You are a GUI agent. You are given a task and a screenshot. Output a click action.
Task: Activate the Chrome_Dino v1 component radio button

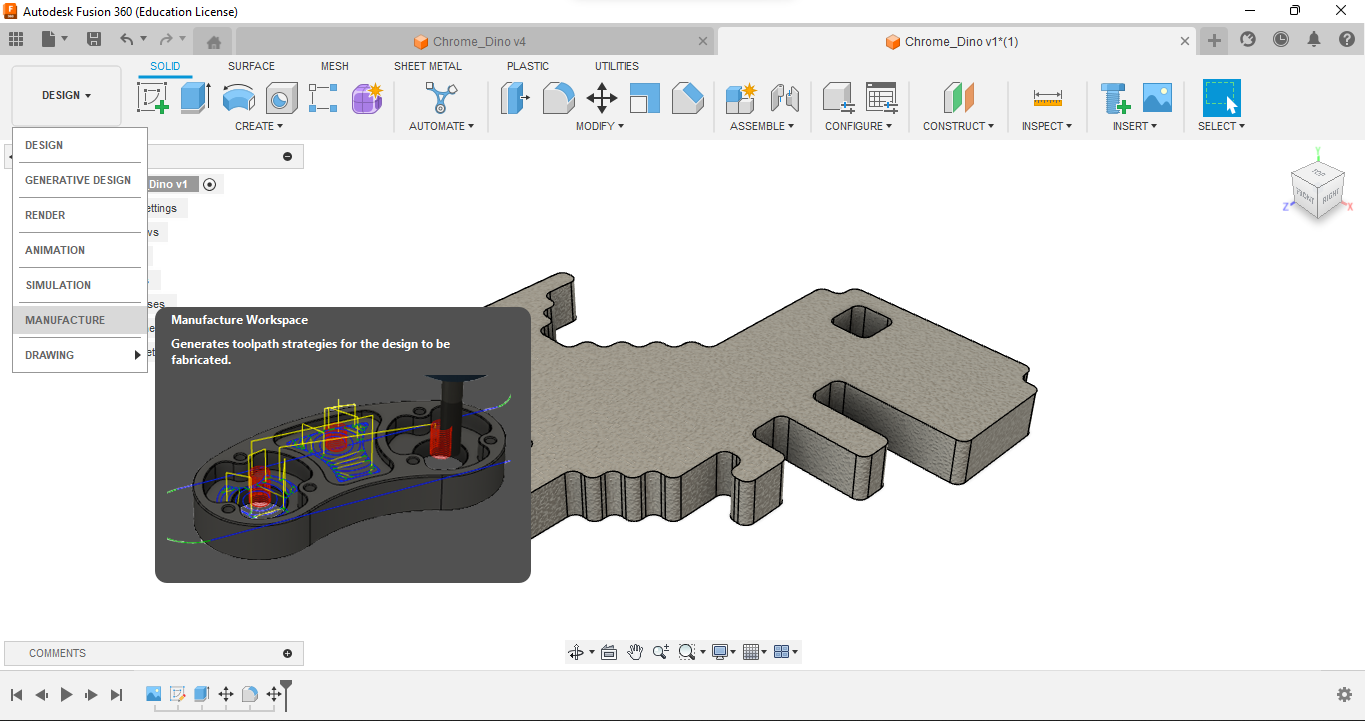[209, 184]
